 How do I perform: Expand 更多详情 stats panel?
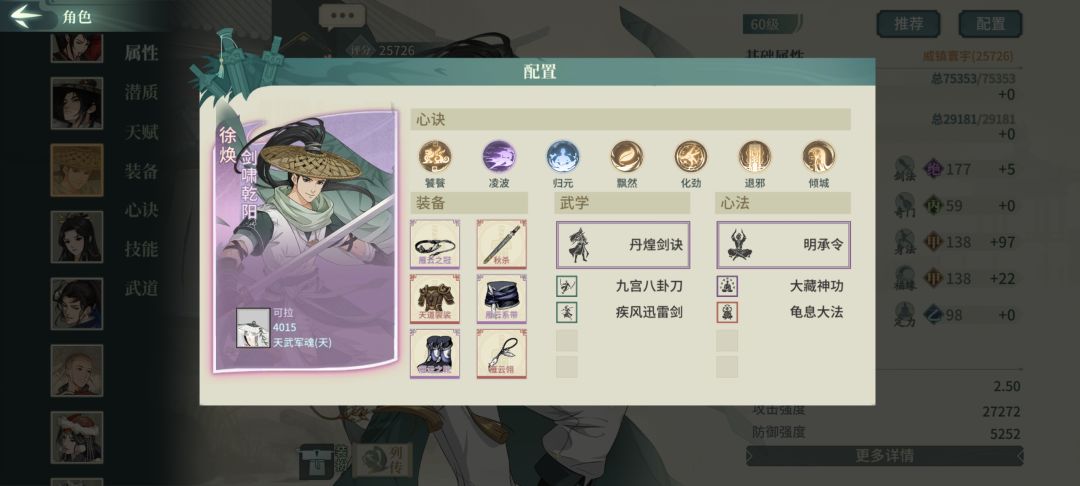click(x=884, y=456)
